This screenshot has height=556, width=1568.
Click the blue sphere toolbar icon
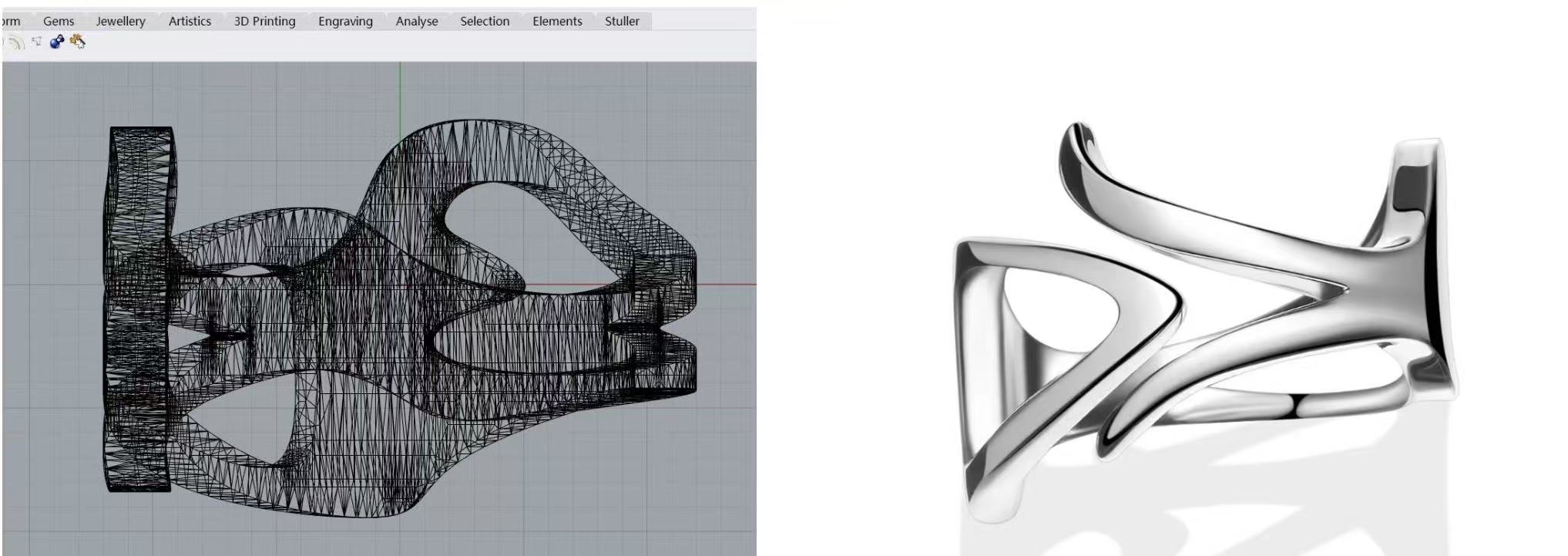coord(56,42)
